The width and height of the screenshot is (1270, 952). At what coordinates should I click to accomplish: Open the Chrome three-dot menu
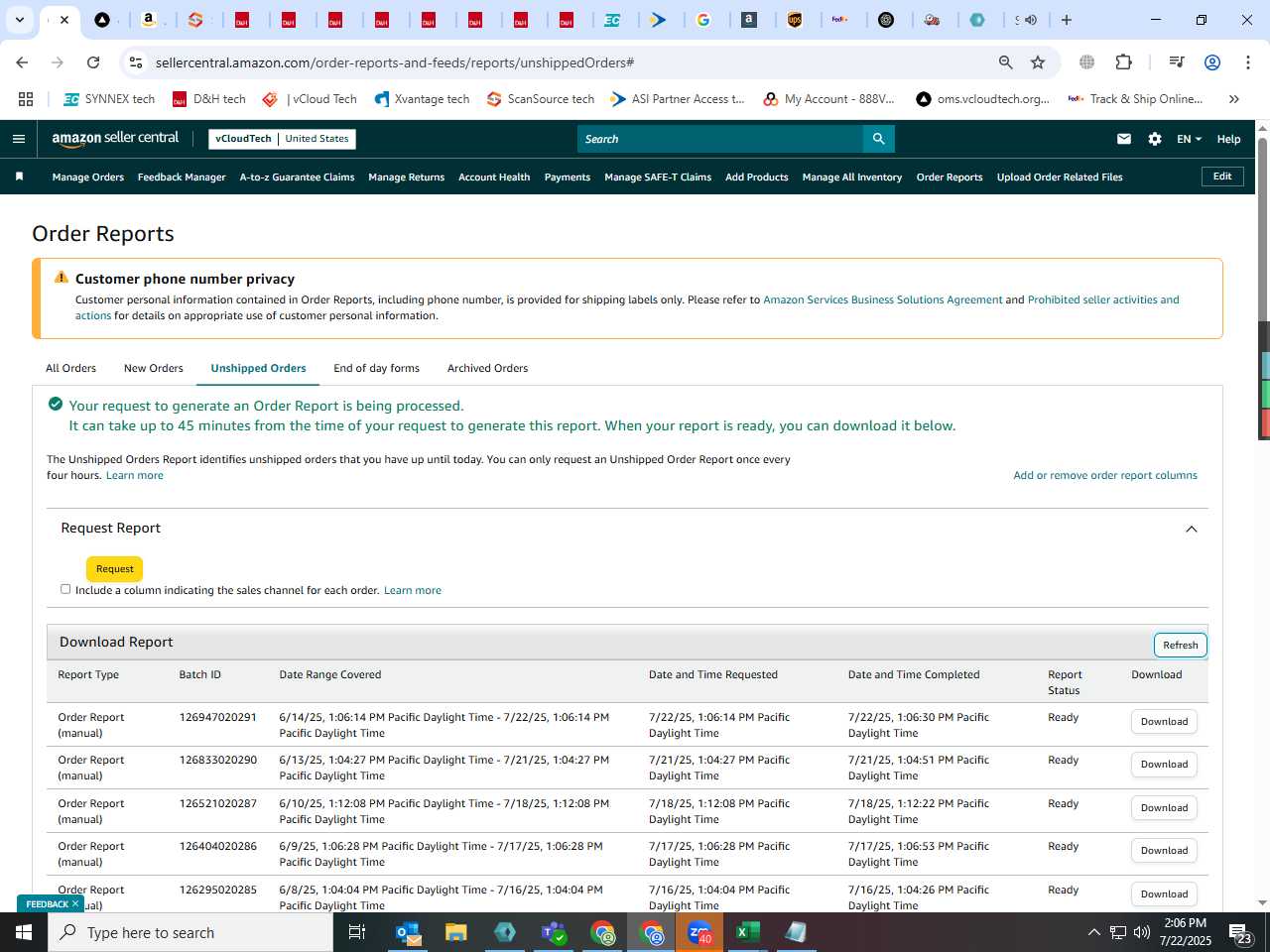point(1247,62)
